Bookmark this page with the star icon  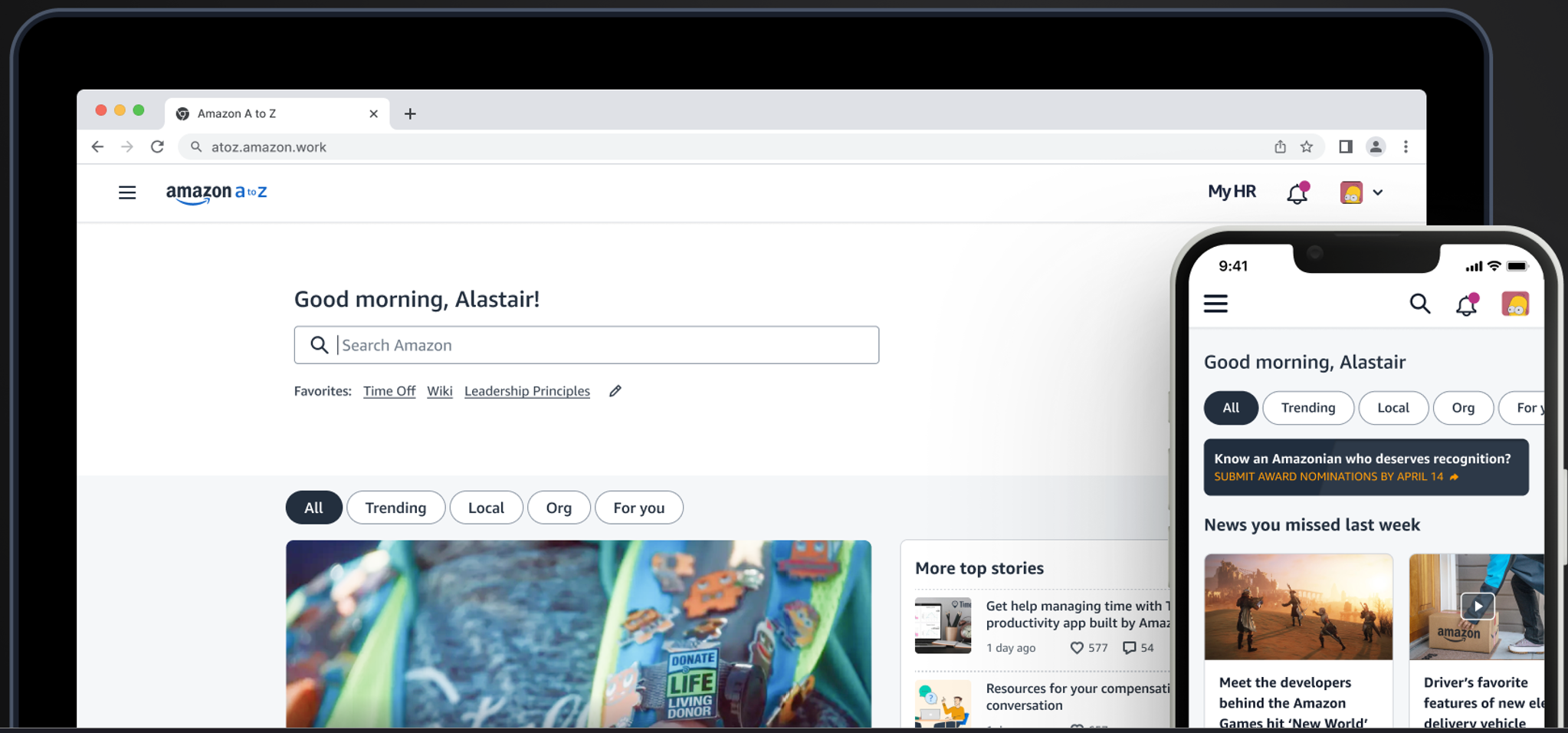click(1307, 146)
